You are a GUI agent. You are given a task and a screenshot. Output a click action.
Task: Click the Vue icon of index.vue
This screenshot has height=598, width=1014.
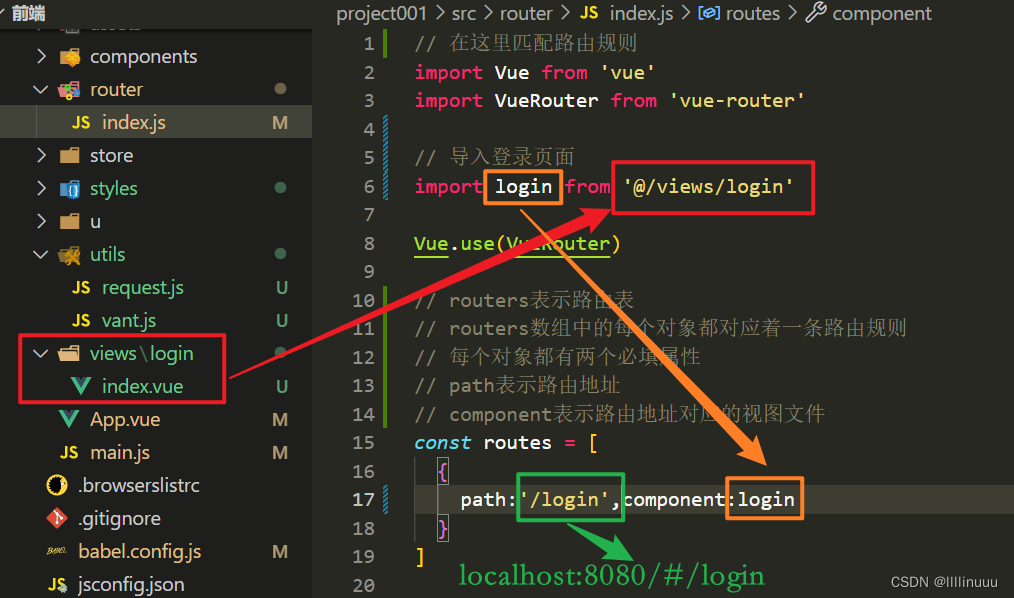[x=81, y=386]
